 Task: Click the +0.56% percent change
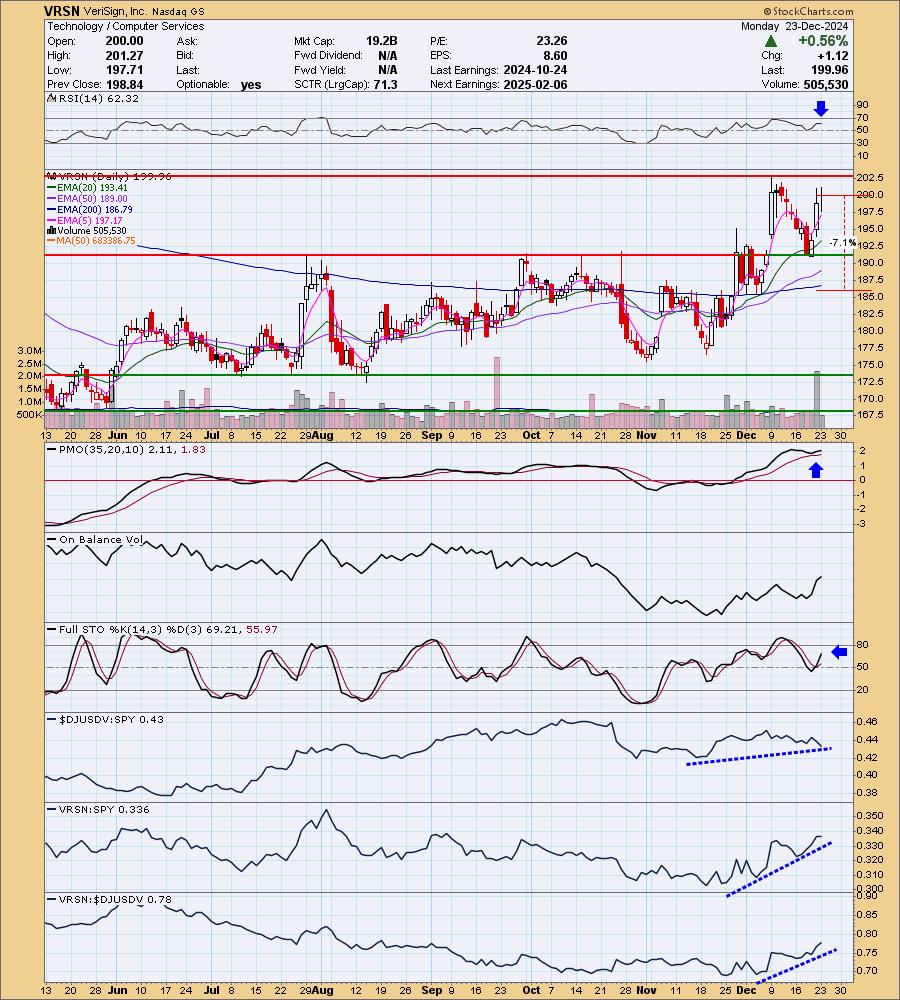pos(823,41)
